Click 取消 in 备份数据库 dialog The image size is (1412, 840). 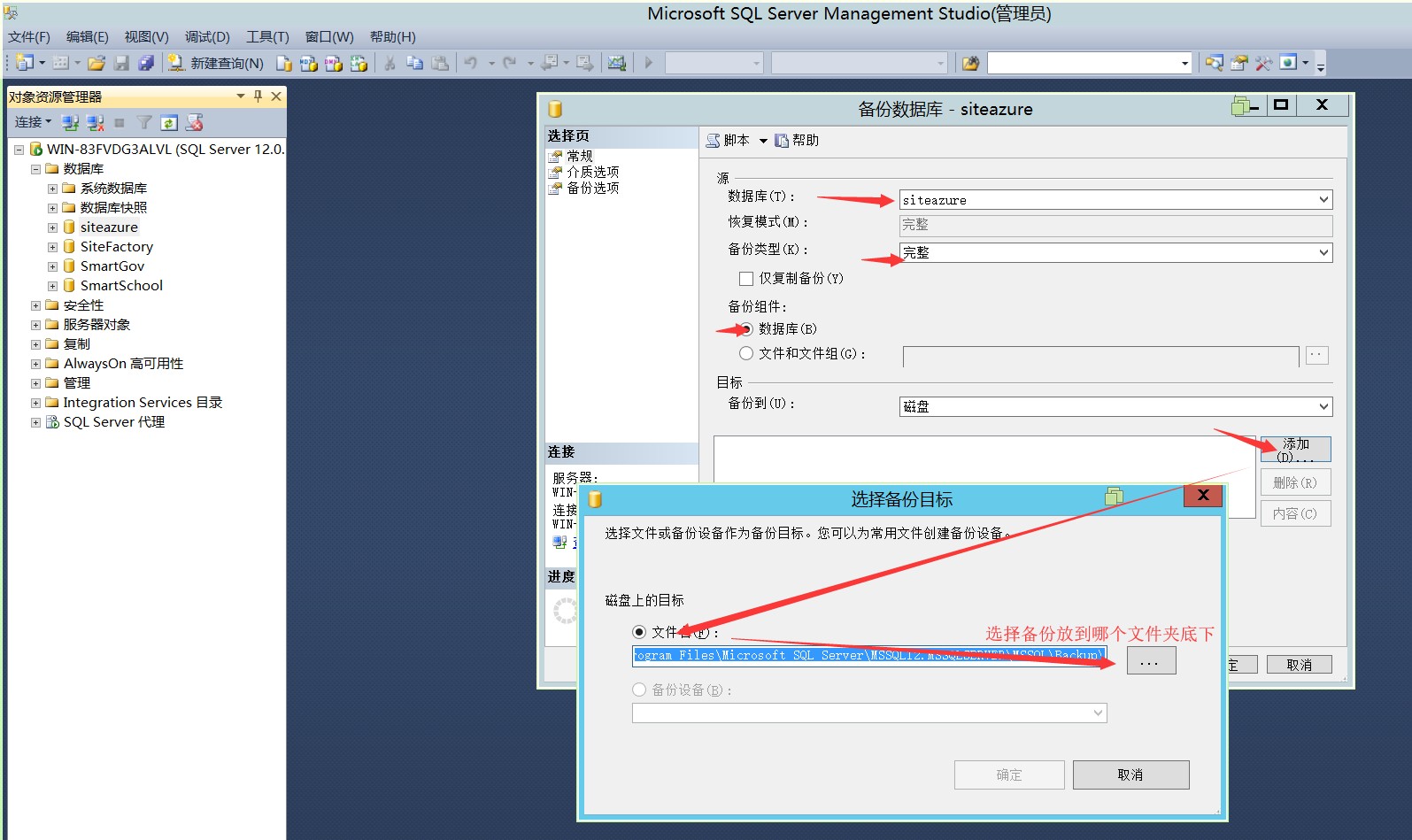(x=1299, y=665)
